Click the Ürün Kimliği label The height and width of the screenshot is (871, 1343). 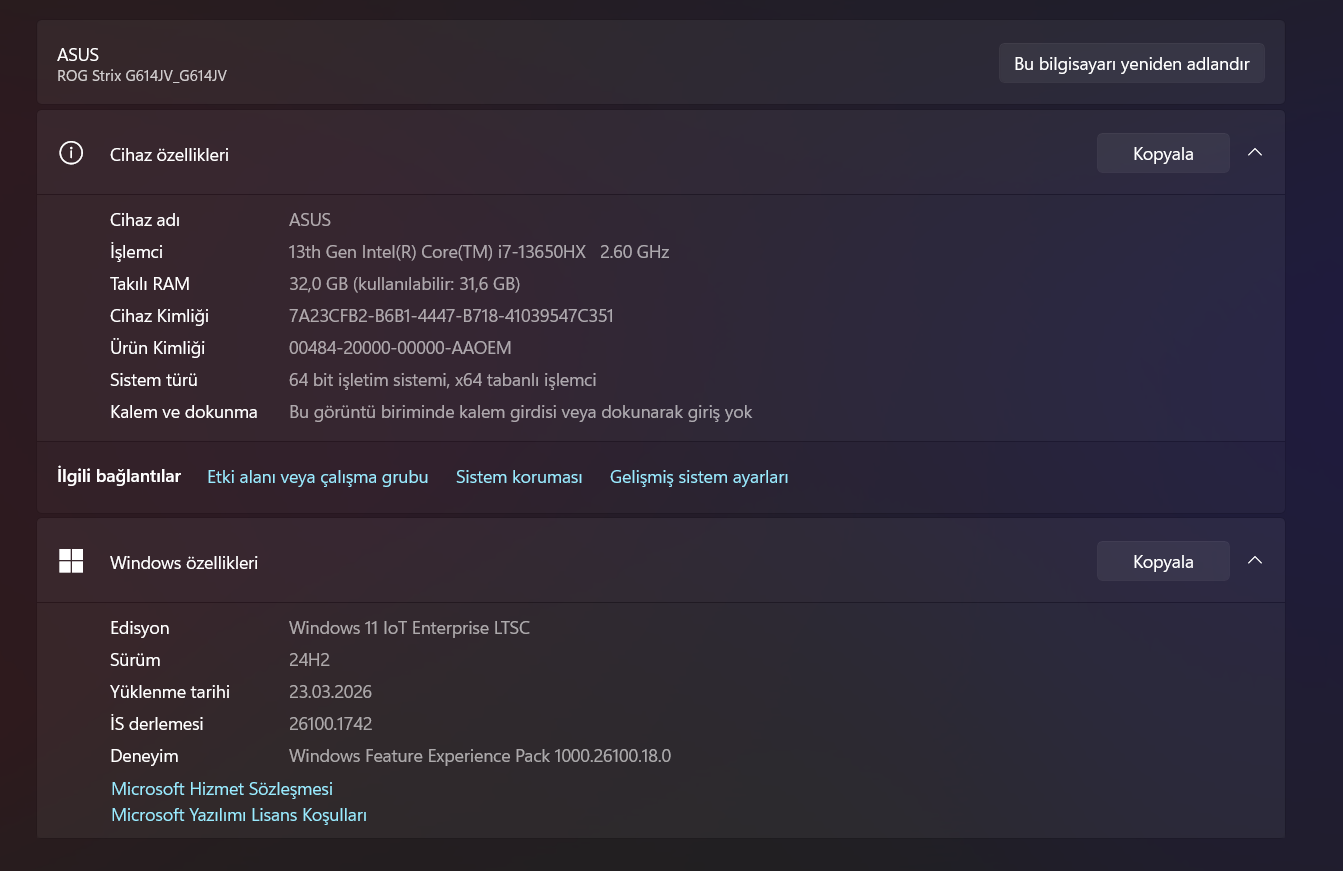click(157, 348)
